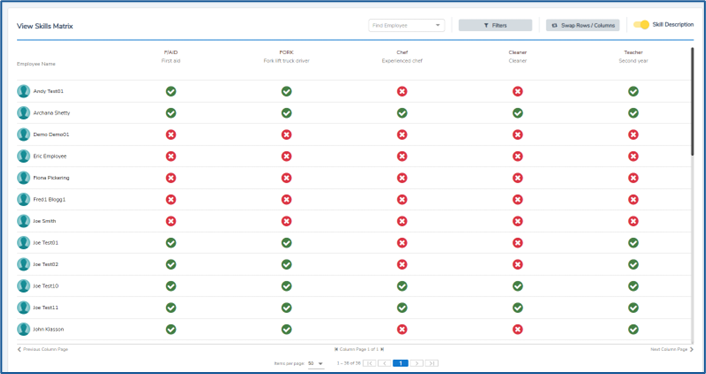Screen dimensions: 706x374
Task: Click the Chef column header
Action: click(402, 52)
